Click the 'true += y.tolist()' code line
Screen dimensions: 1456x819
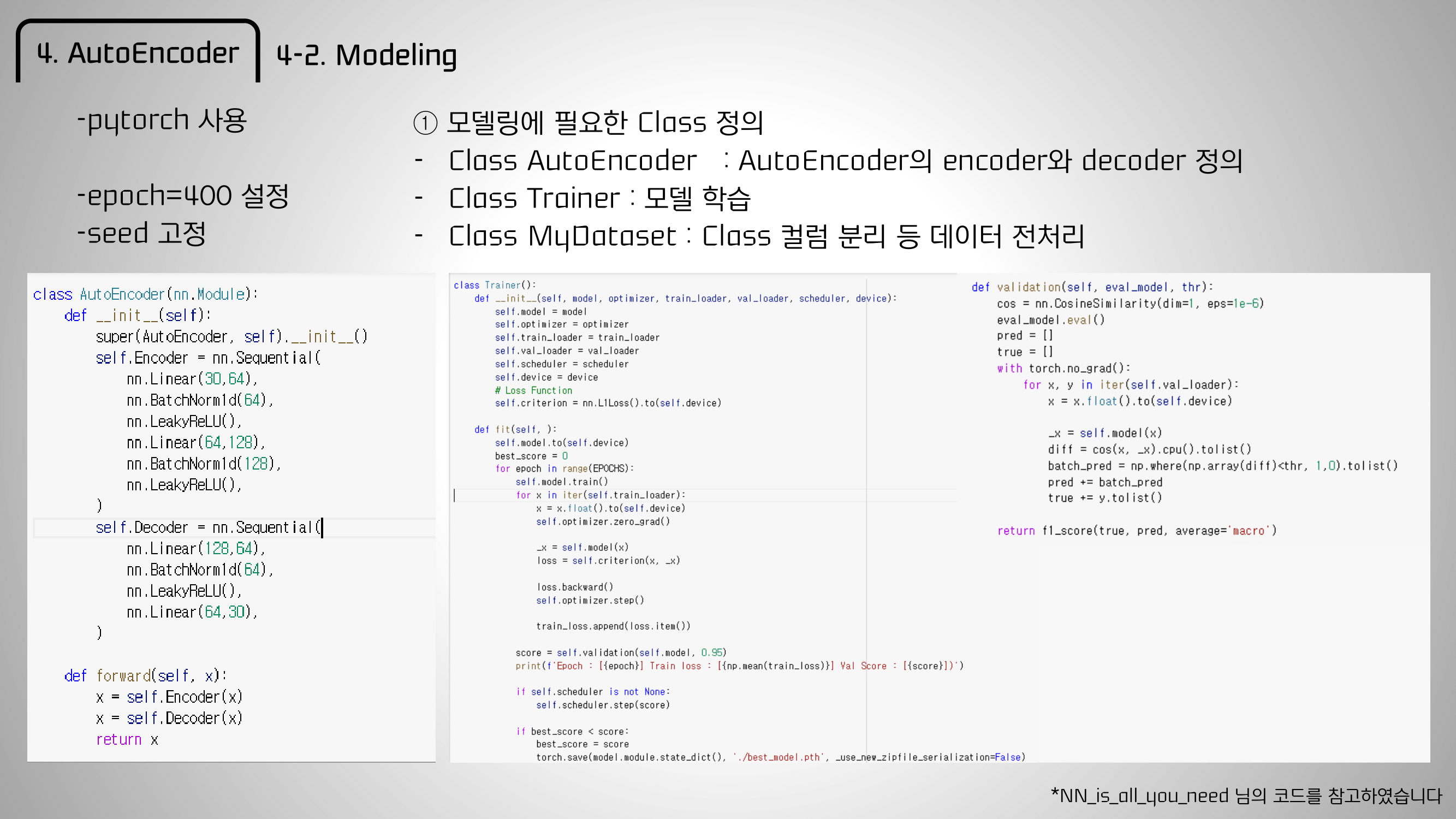click(x=1105, y=498)
